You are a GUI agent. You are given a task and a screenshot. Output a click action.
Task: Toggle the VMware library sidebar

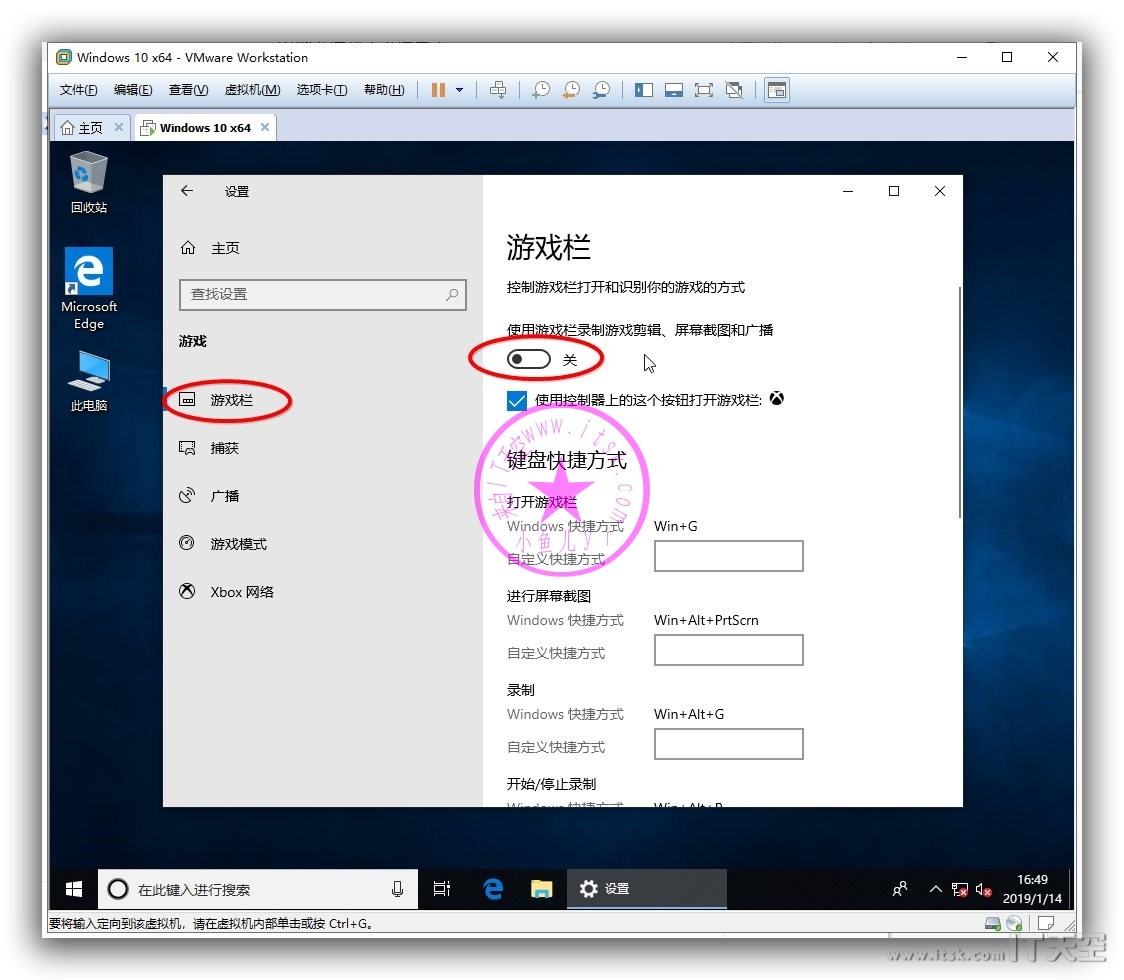644,90
